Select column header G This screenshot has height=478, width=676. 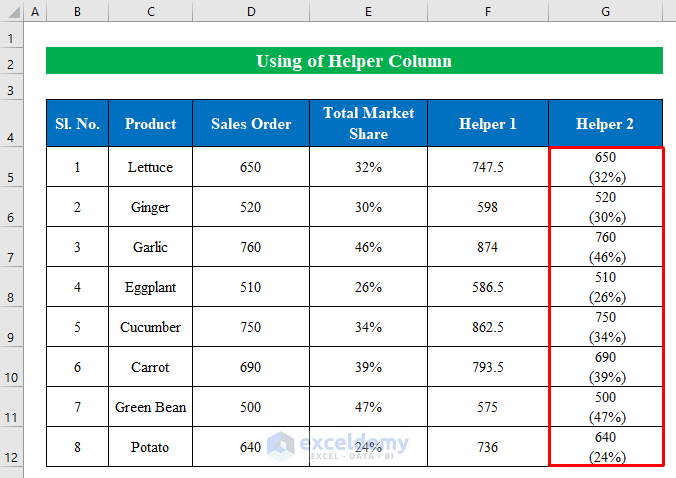click(605, 11)
